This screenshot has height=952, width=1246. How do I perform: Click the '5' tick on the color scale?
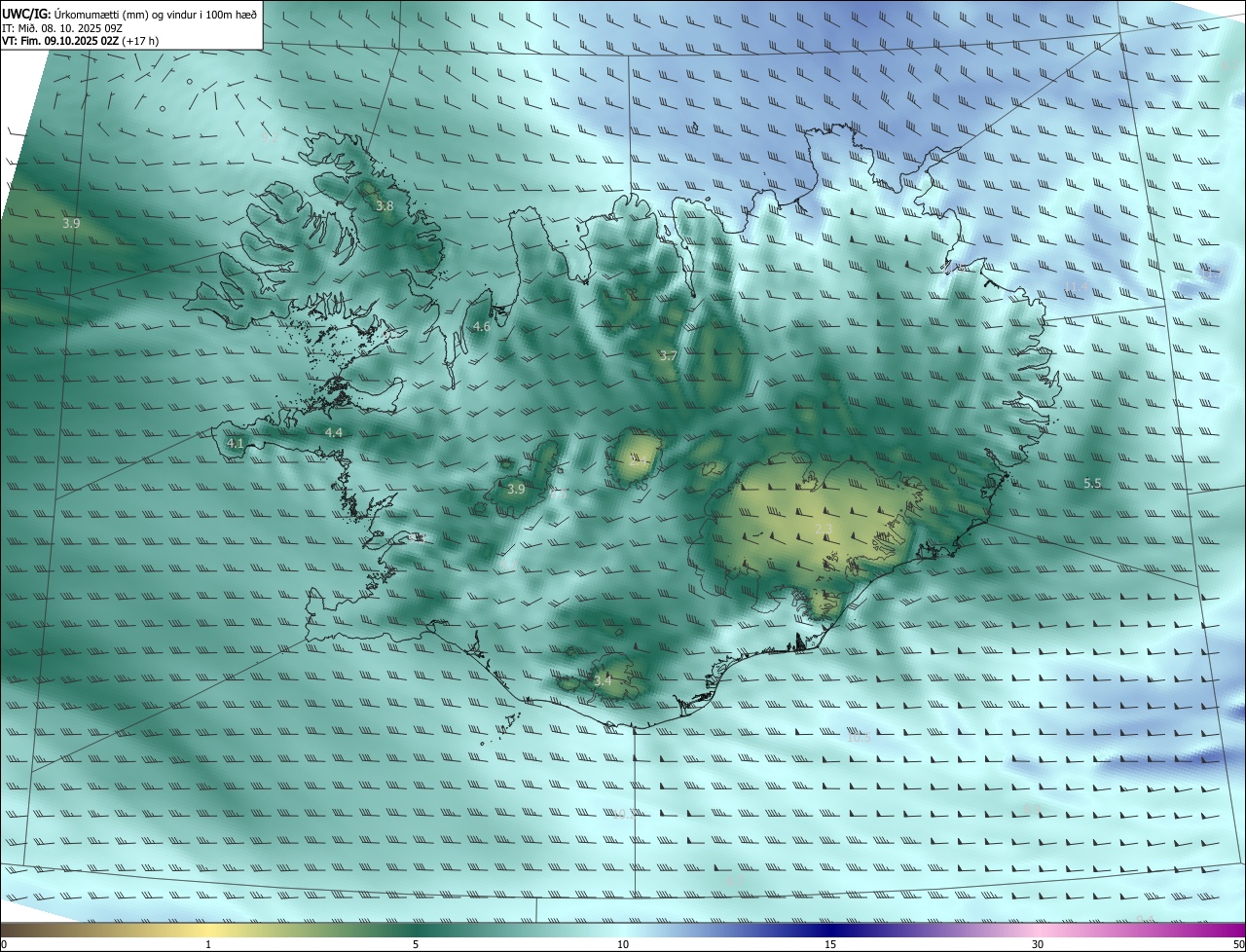416,944
